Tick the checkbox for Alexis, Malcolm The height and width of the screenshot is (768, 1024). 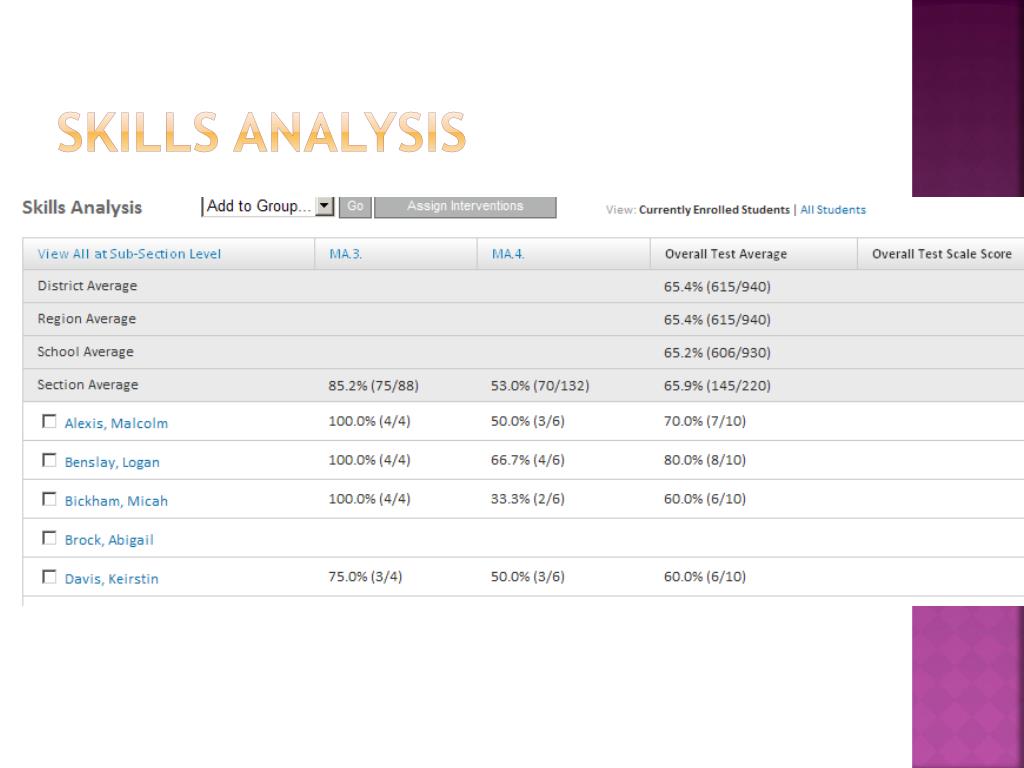click(x=49, y=421)
